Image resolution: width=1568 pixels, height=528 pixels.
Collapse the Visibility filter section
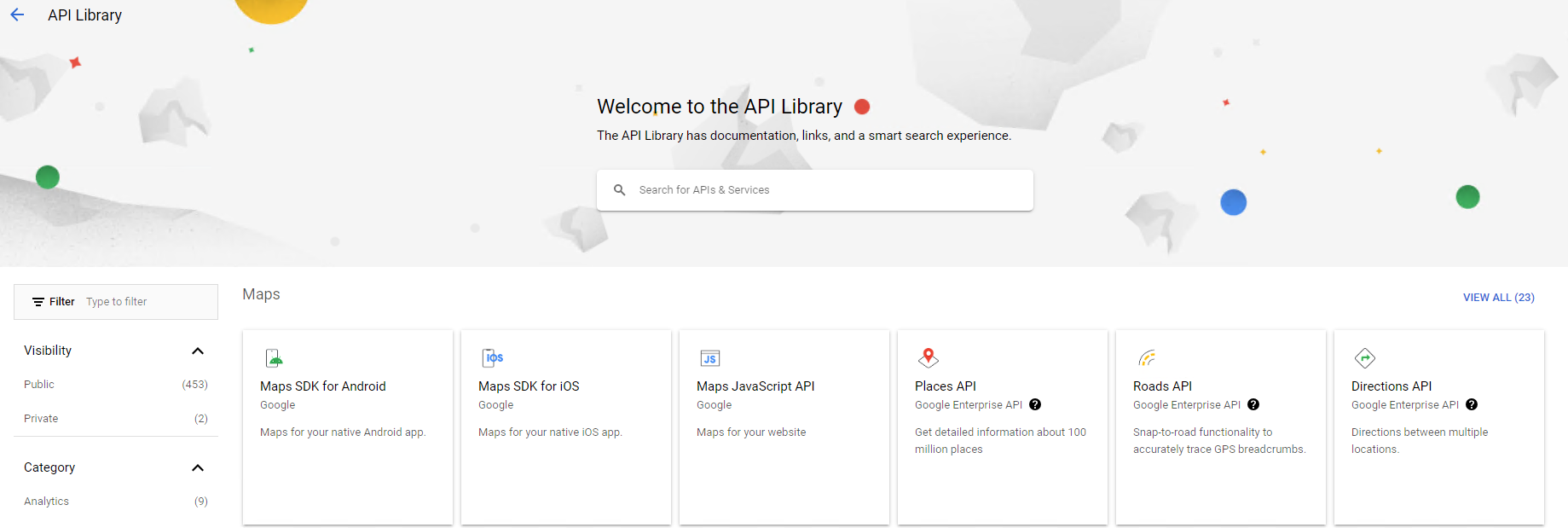point(198,351)
